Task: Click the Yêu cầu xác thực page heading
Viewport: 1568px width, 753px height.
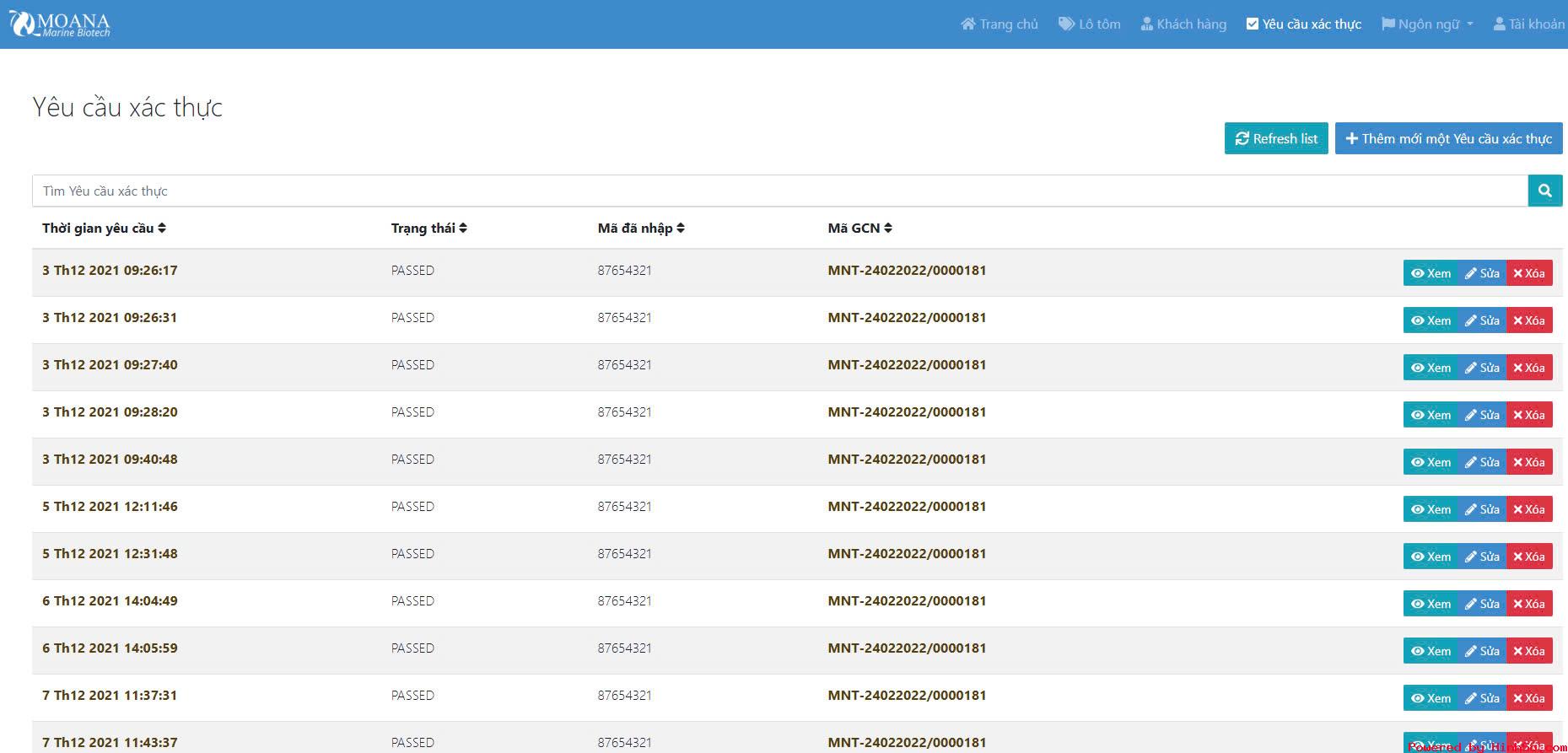Action: [x=127, y=107]
